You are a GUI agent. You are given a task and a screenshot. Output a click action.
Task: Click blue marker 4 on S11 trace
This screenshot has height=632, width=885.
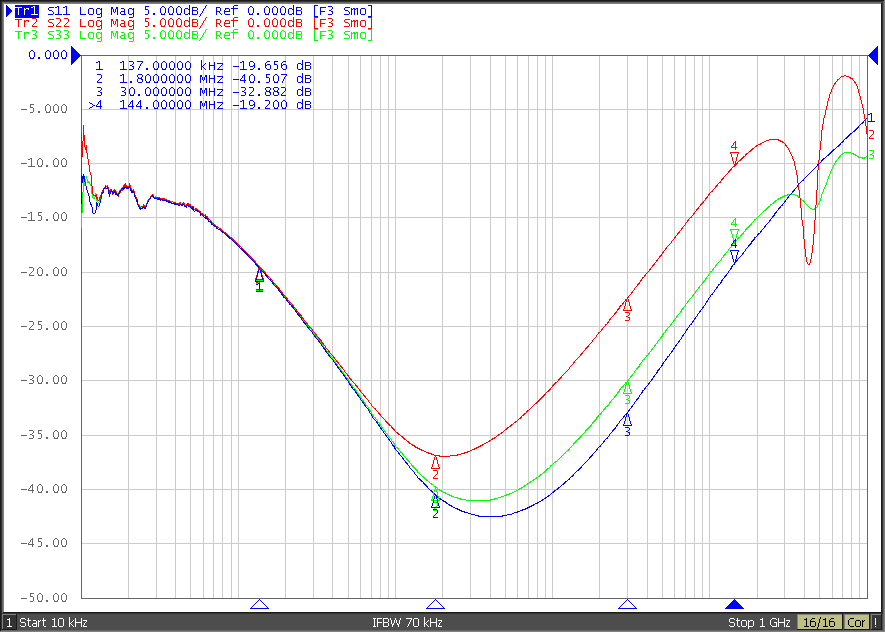click(734, 252)
